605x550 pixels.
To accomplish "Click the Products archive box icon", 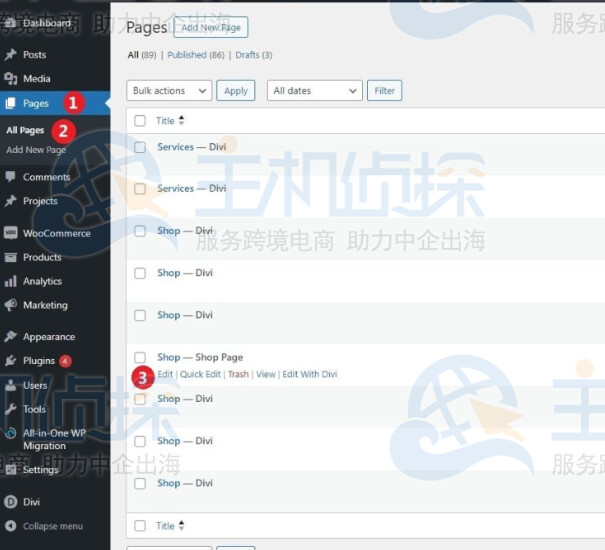I will 10,257.
